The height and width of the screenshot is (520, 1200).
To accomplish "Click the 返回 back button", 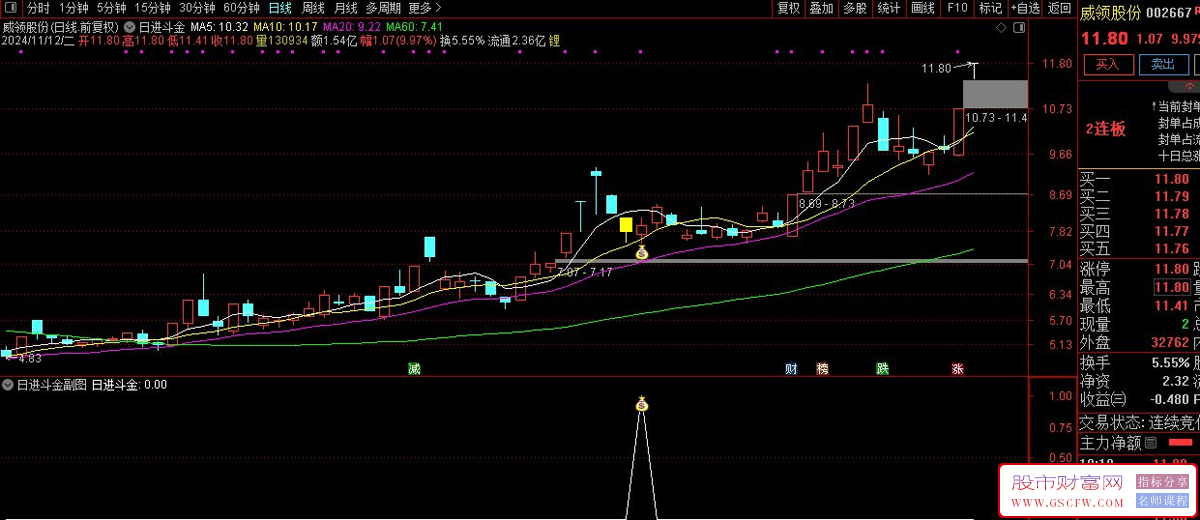I will 1059,8.
